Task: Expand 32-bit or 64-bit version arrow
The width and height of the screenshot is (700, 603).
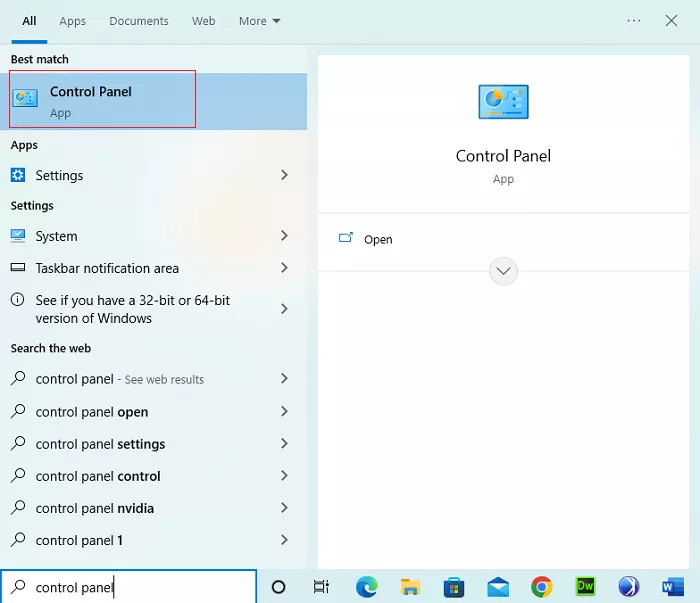Action: (x=284, y=308)
